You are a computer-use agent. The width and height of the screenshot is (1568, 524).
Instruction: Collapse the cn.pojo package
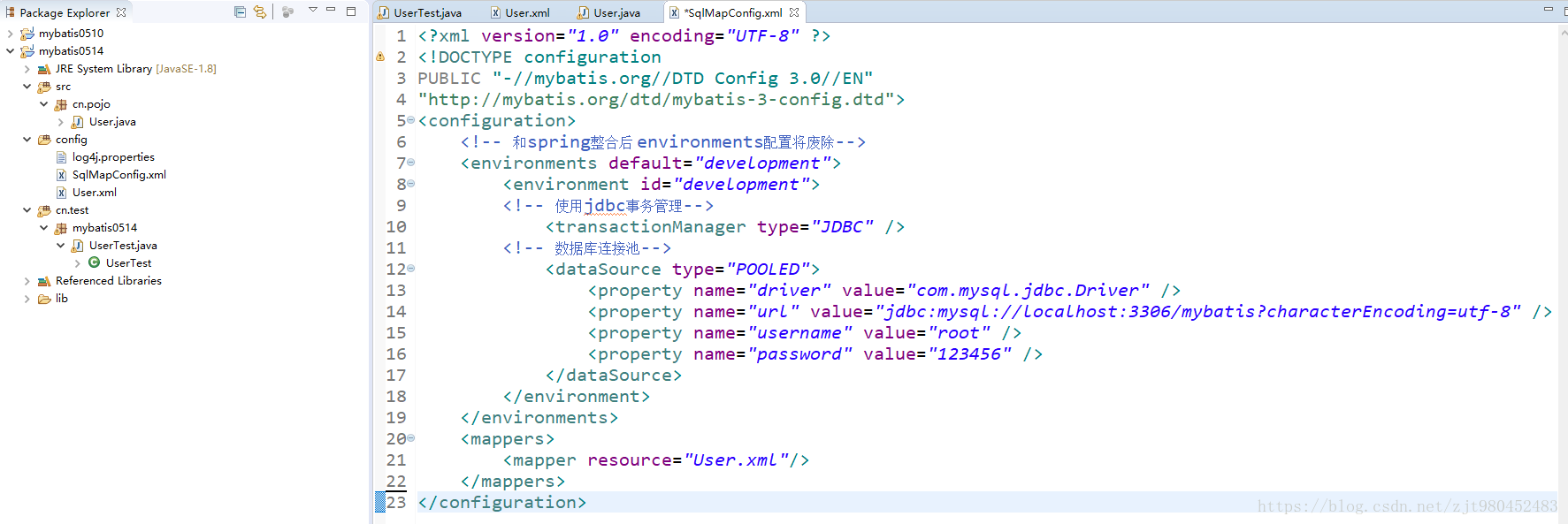tap(43, 104)
